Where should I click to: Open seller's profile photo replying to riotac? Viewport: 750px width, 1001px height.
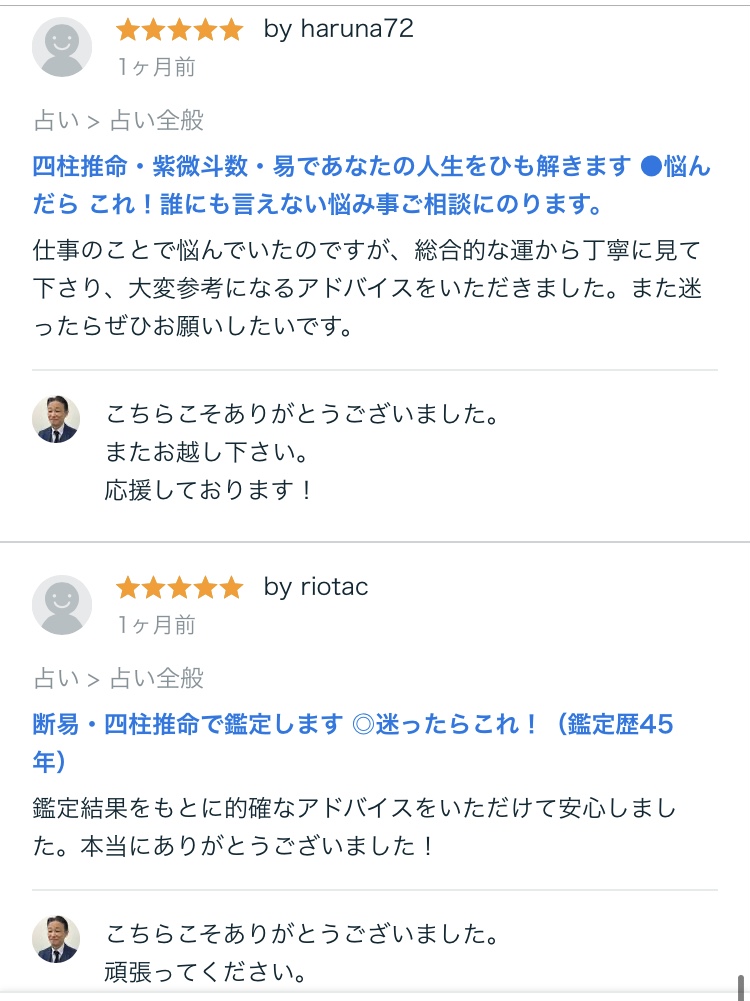[56, 938]
